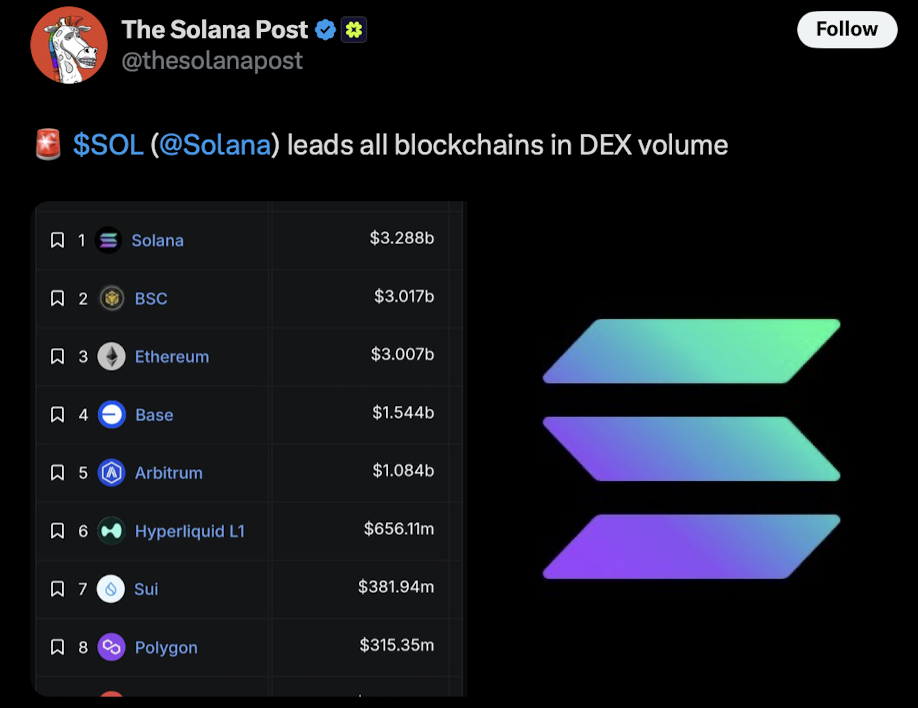Click the Base chain icon
918x708 pixels.
click(110, 414)
